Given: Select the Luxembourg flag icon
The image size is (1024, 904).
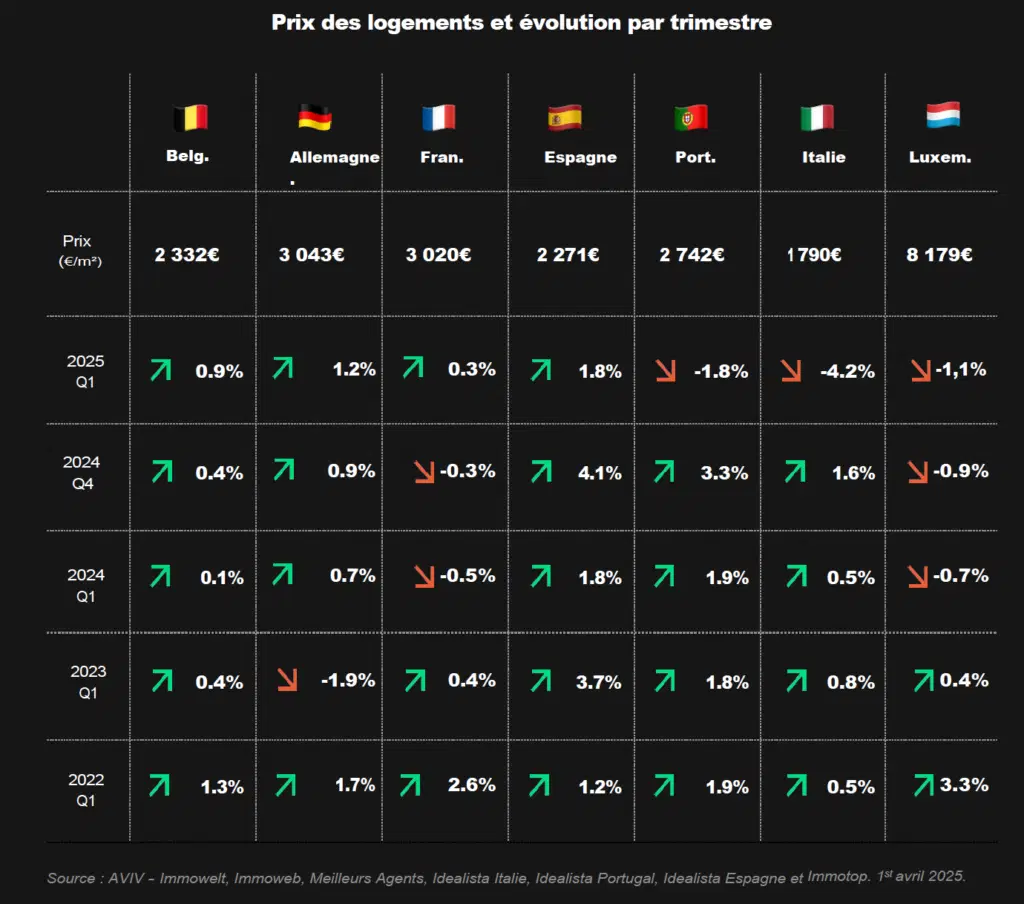Looking at the screenshot, I should (943, 115).
